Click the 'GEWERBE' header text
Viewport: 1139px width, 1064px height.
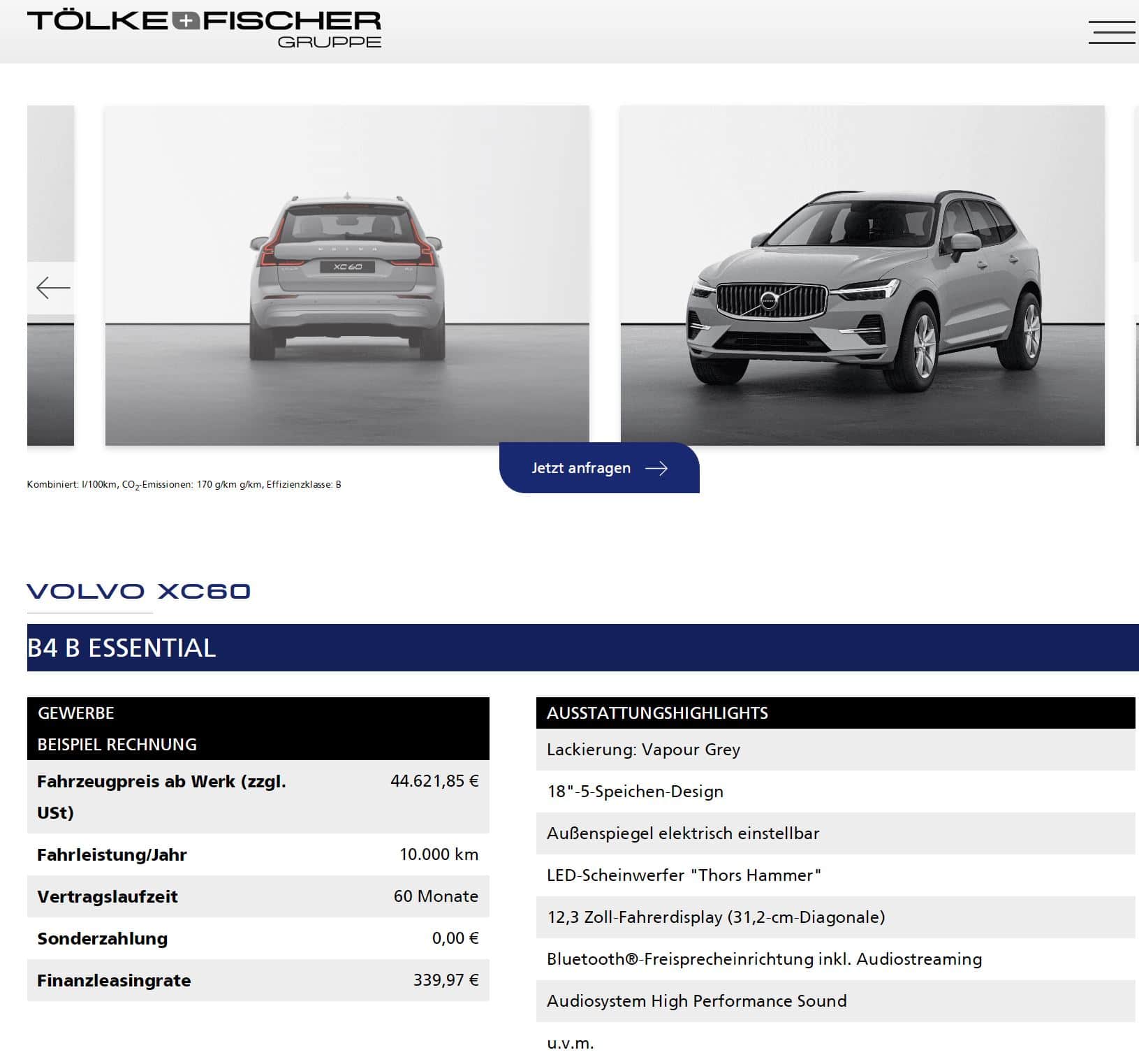[x=75, y=713]
